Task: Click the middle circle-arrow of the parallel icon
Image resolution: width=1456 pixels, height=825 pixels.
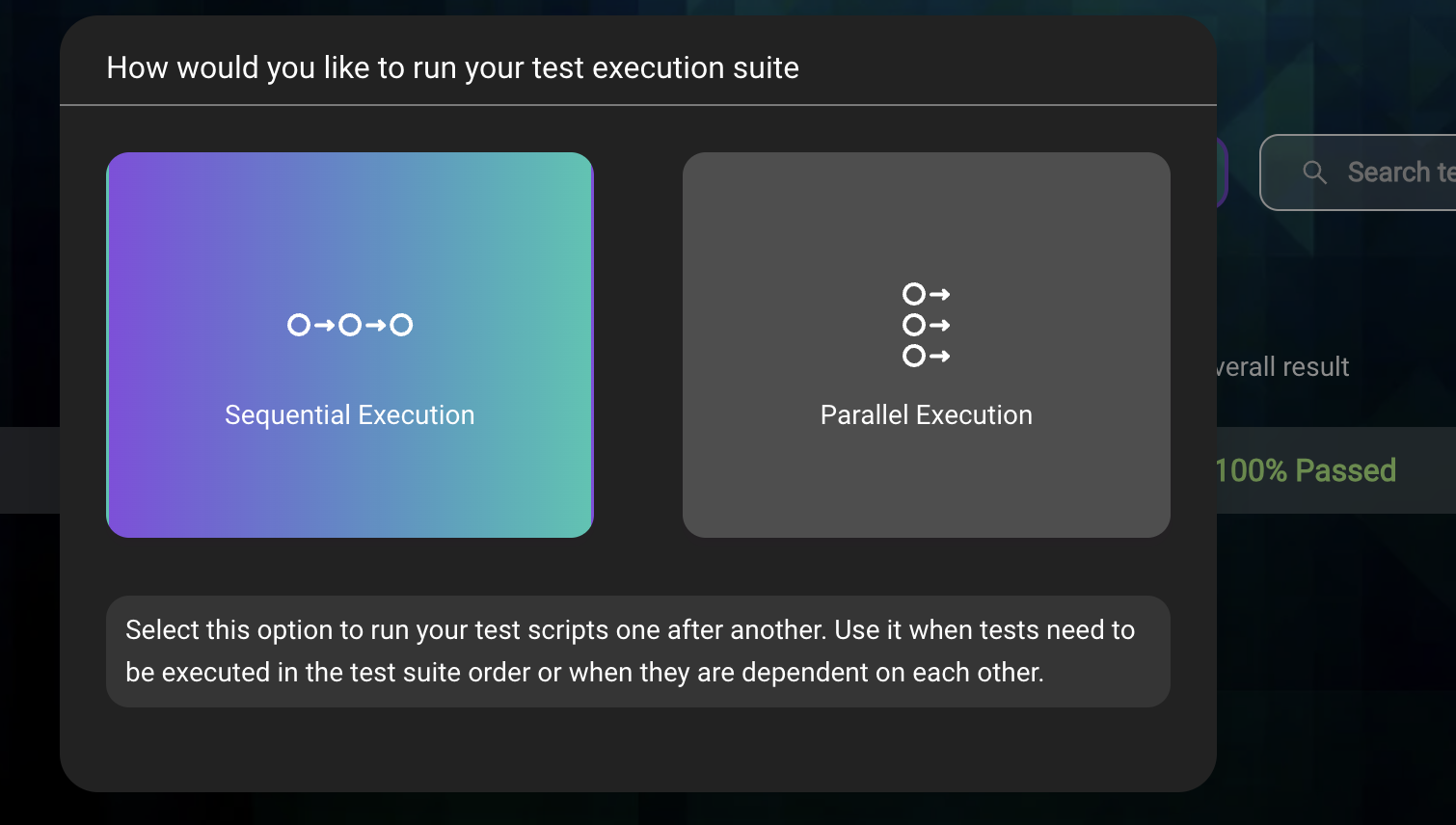Action: 926,325
